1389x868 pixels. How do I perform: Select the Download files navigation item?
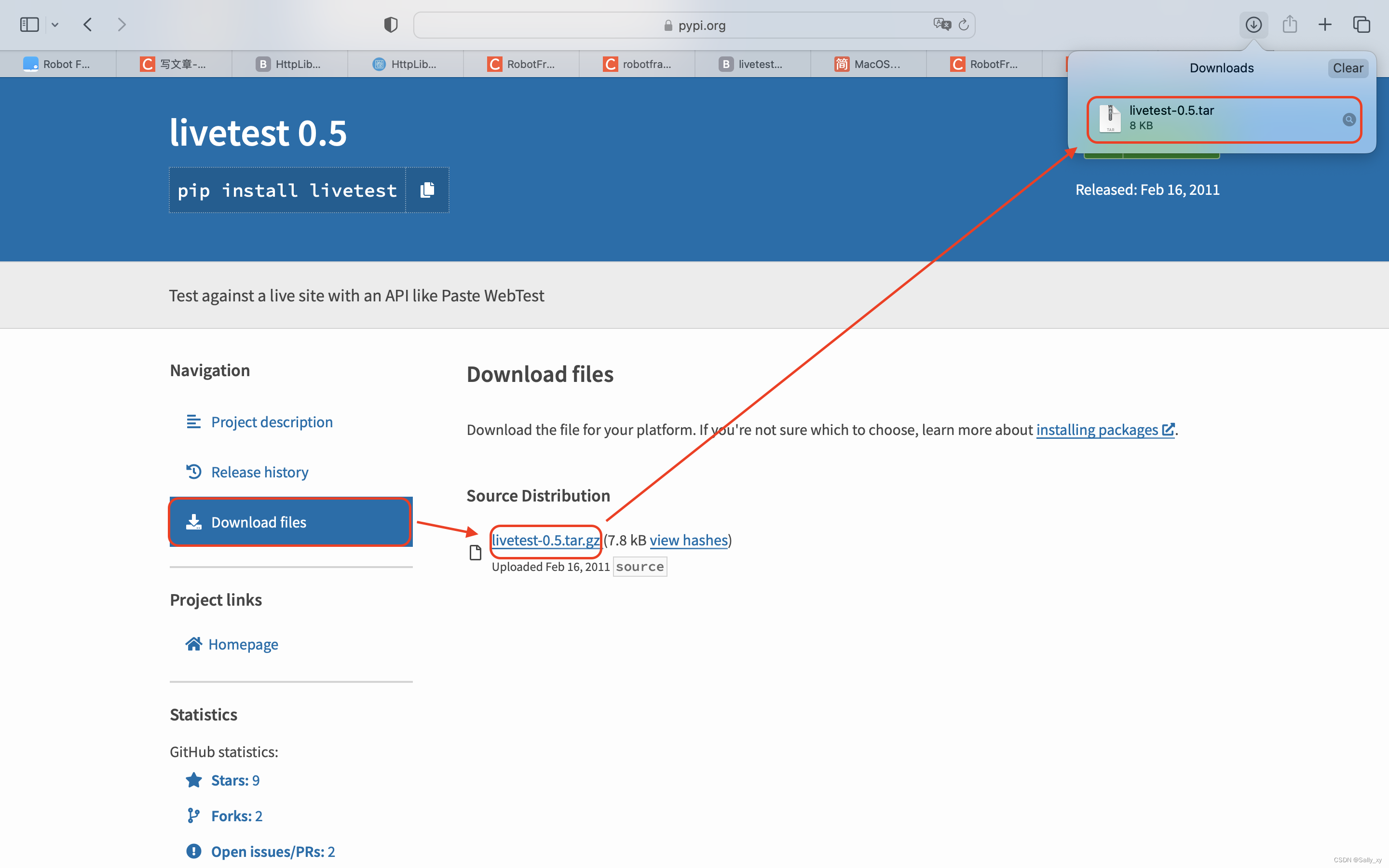click(291, 522)
